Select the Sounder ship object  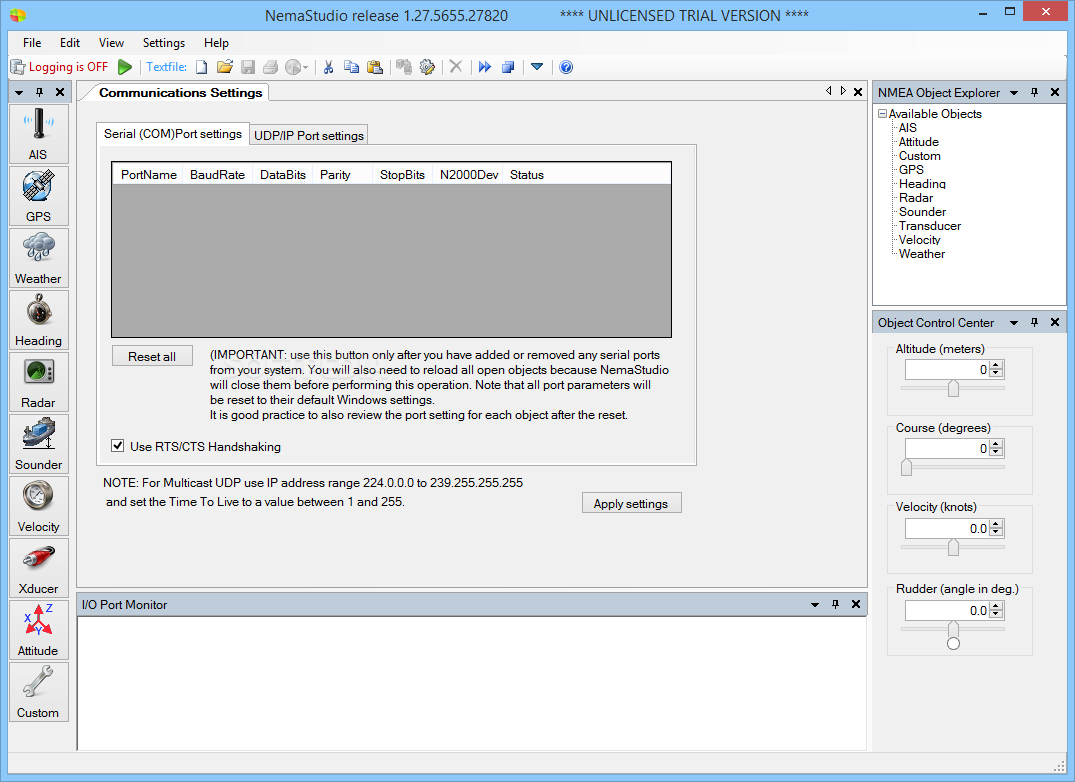pos(38,444)
